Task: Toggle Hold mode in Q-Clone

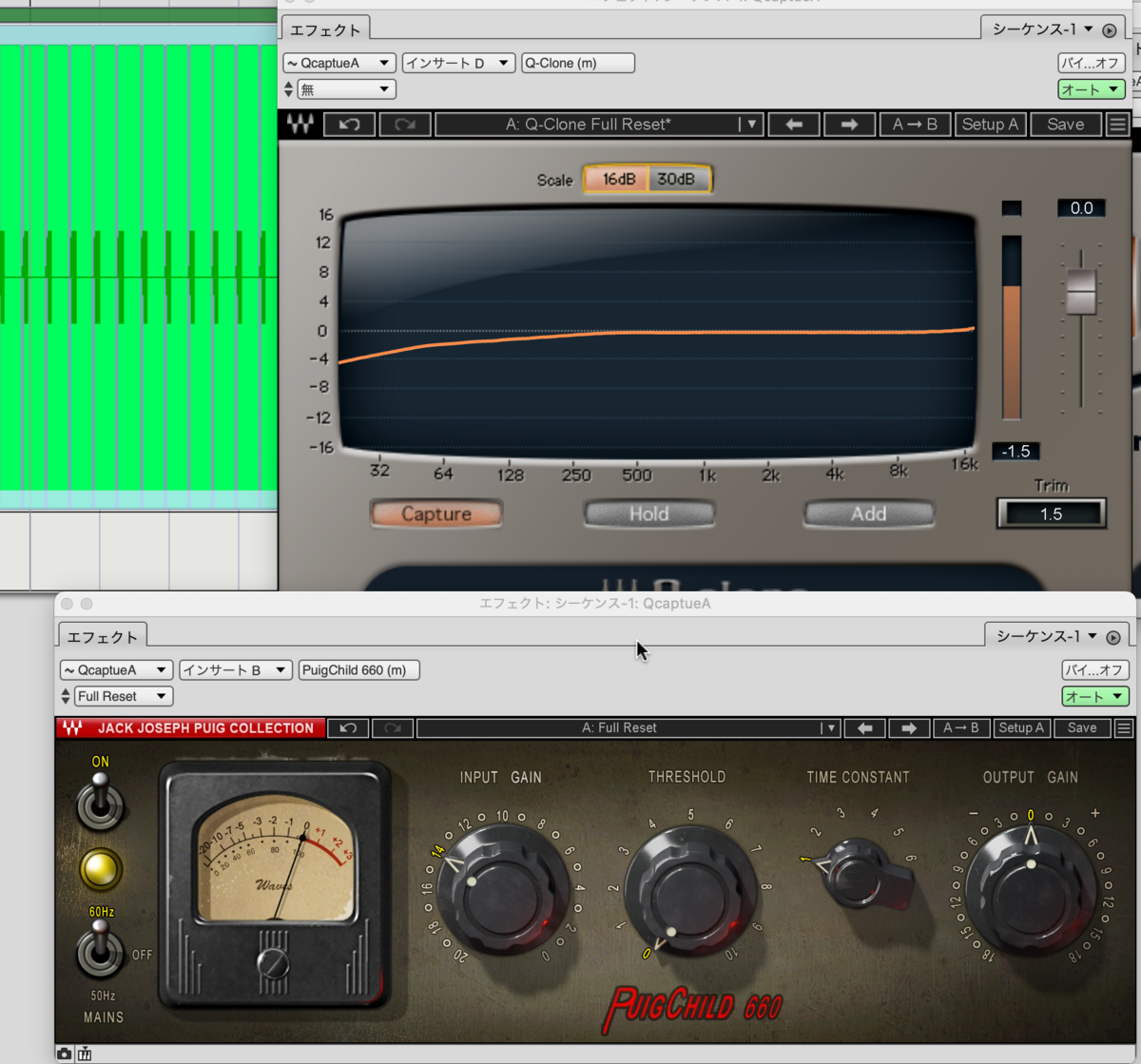Action: point(648,514)
